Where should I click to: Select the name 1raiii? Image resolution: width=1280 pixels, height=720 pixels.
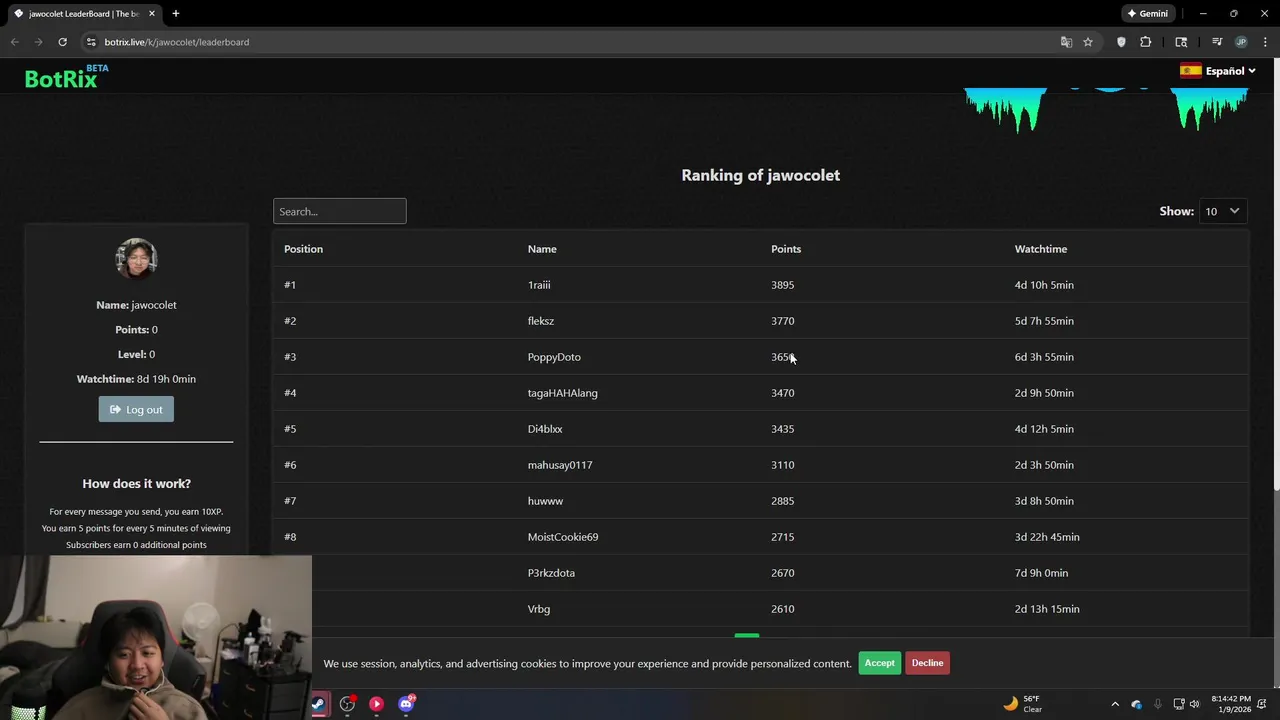tap(539, 285)
